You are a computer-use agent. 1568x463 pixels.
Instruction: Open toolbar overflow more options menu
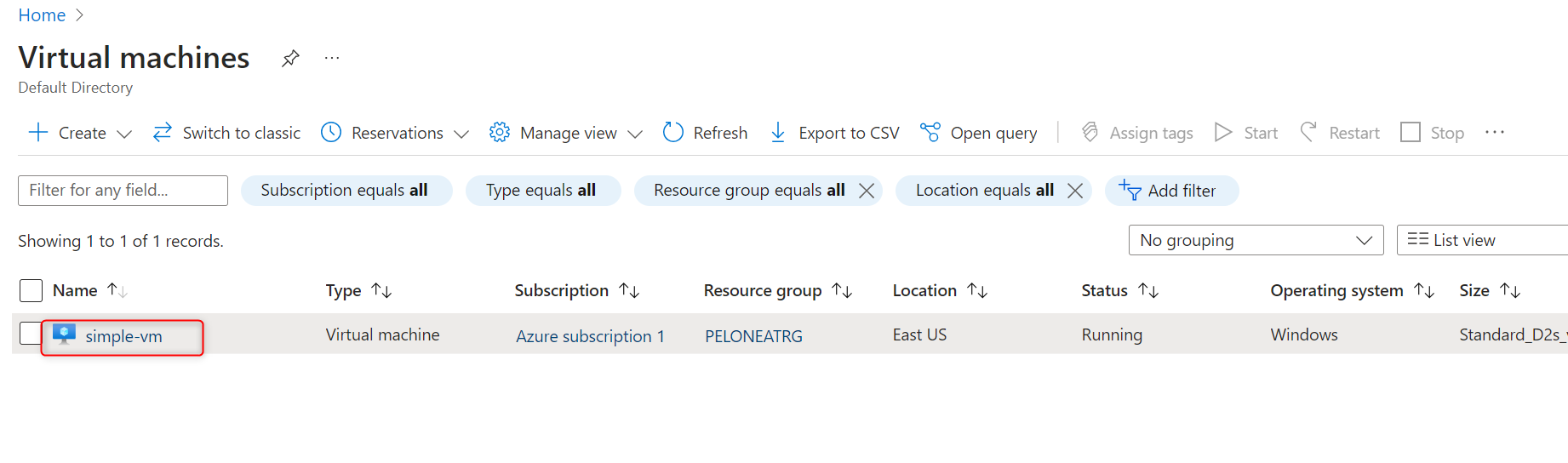click(x=1495, y=132)
